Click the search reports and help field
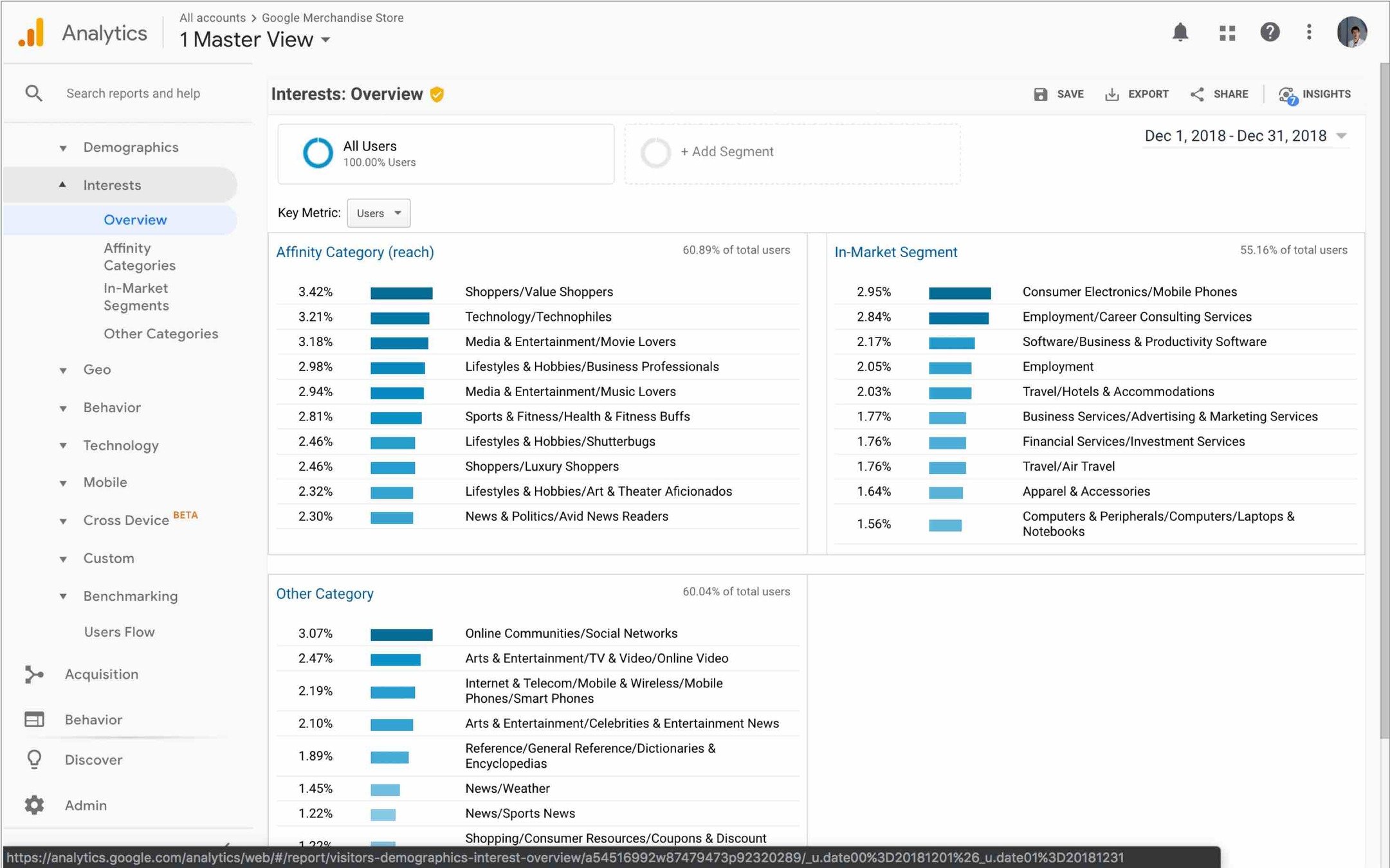 coord(133,93)
